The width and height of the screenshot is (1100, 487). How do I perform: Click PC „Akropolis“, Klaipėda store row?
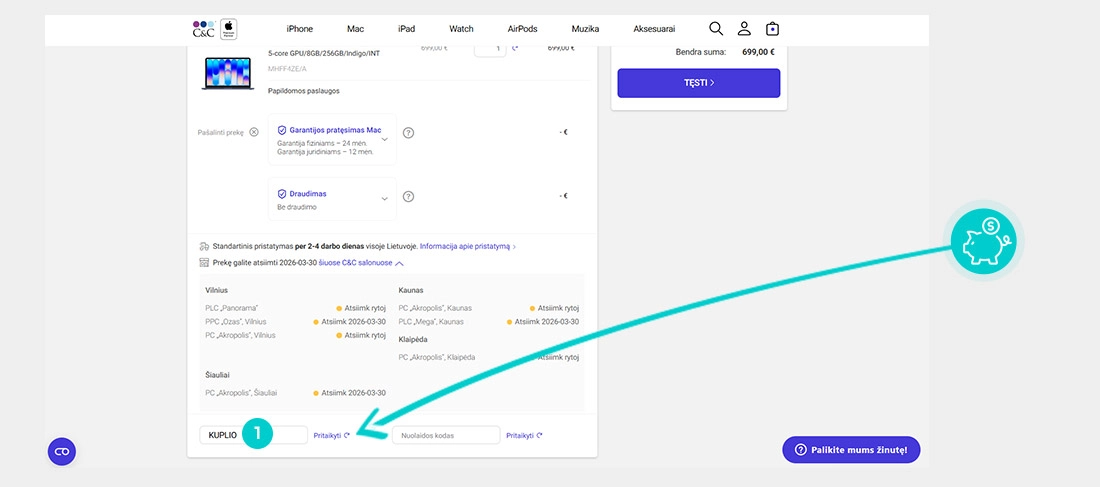(x=489, y=357)
